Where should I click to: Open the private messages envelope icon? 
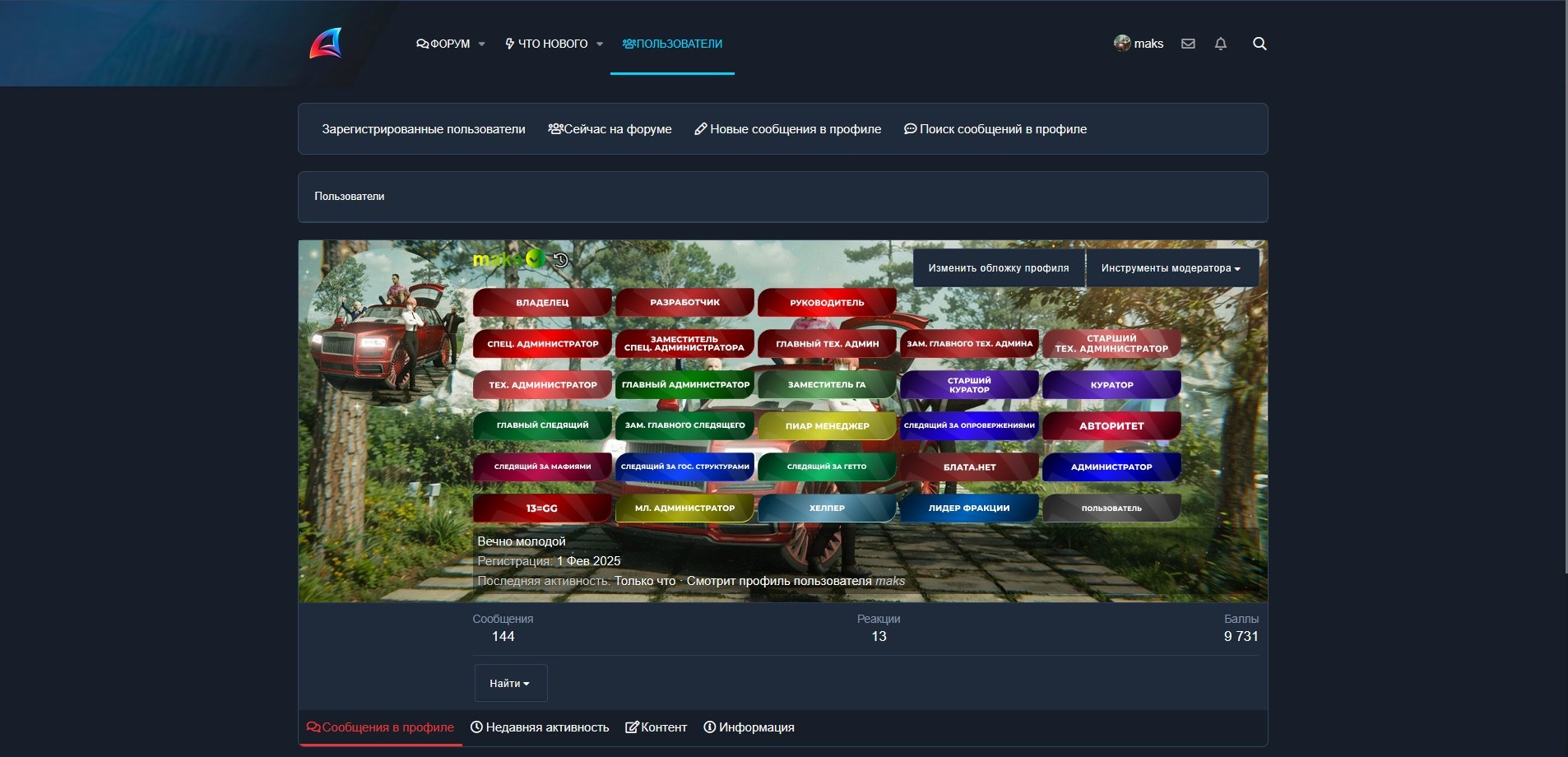[x=1188, y=44]
